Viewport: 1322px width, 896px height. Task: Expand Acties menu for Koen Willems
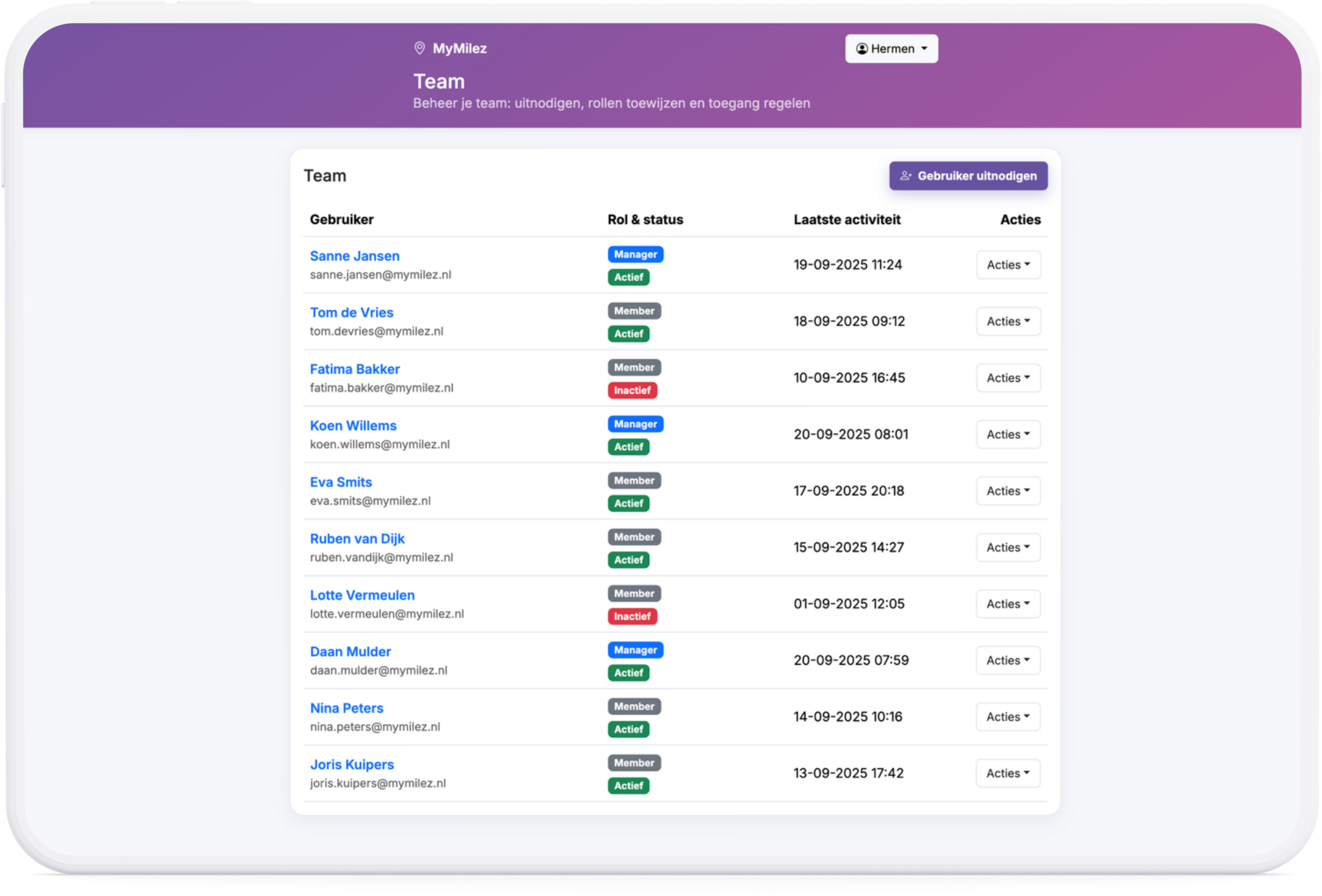pyautogui.click(x=1008, y=435)
